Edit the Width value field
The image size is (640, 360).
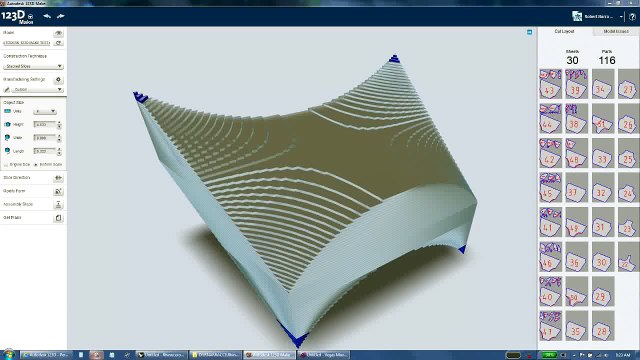click(45, 138)
